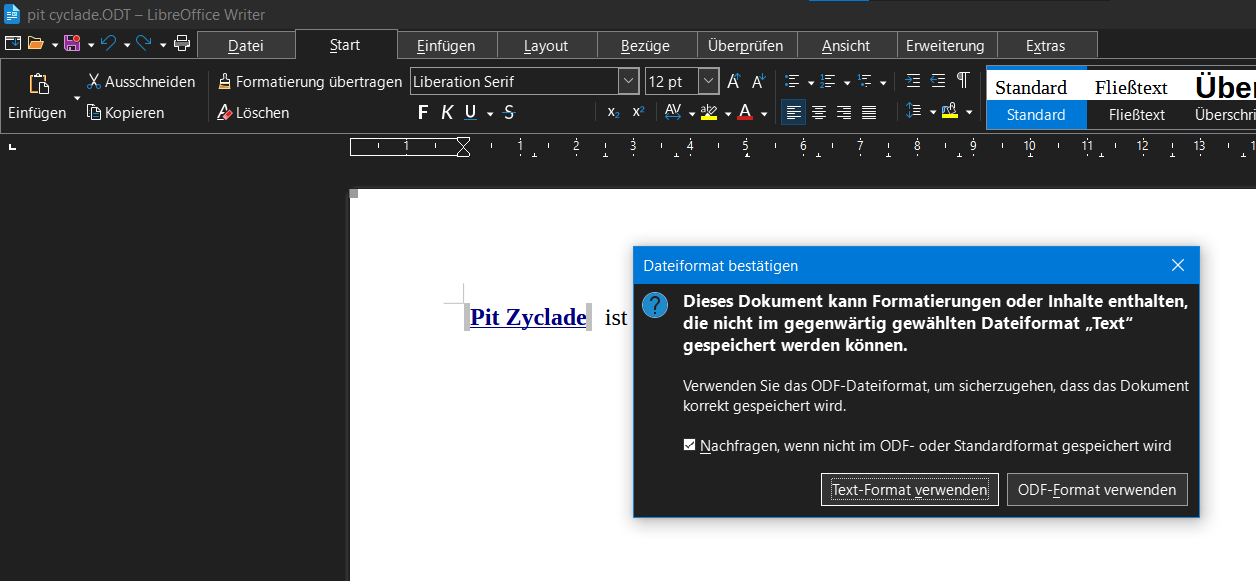The image size is (1256, 581).
Task: Toggle underline U formatting
Action: click(471, 113)
